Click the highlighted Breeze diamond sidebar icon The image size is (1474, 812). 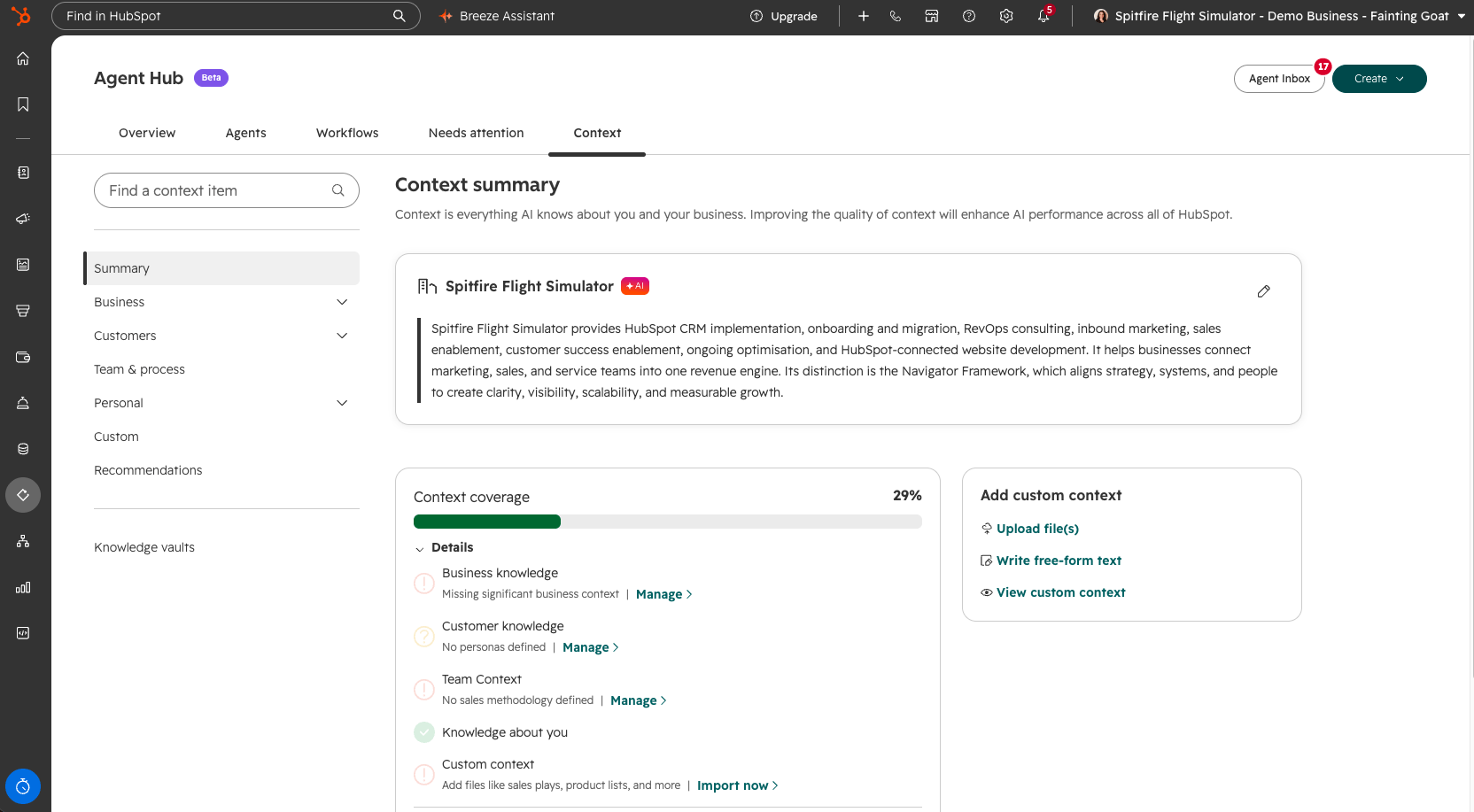coord(23,495)
